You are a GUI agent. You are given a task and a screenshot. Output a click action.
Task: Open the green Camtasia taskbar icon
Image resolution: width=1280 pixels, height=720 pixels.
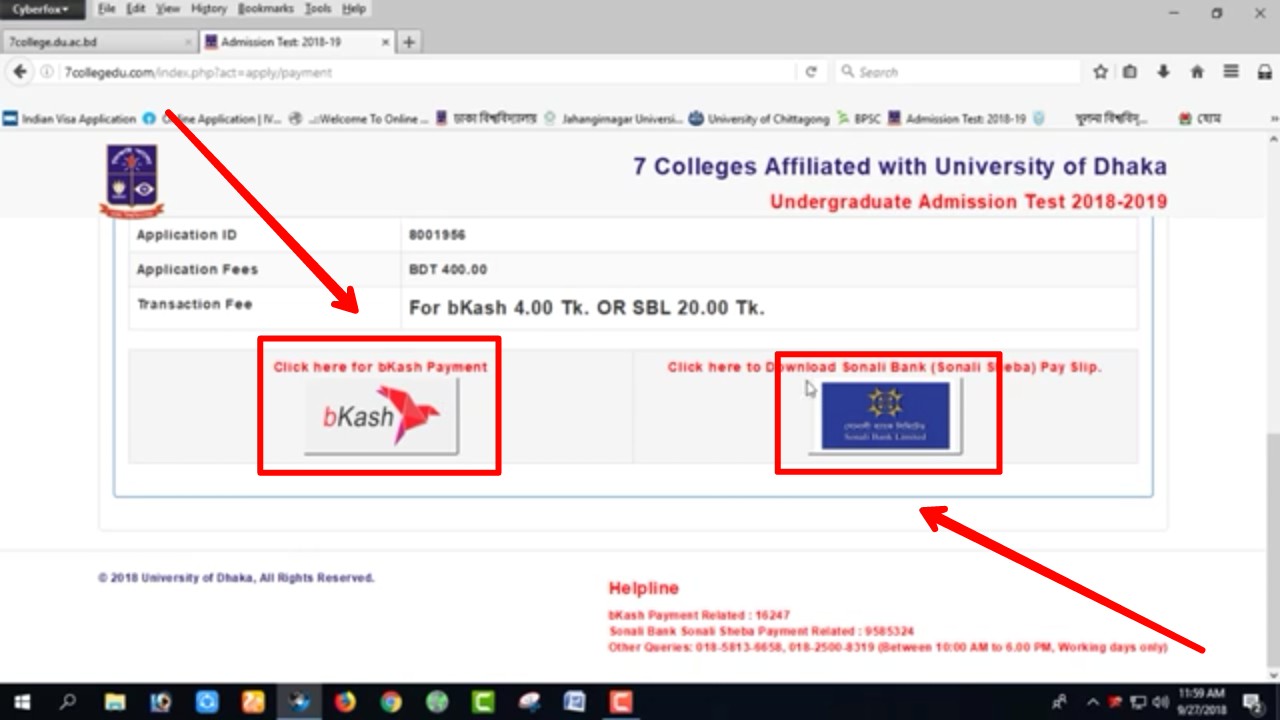[483, 702]
